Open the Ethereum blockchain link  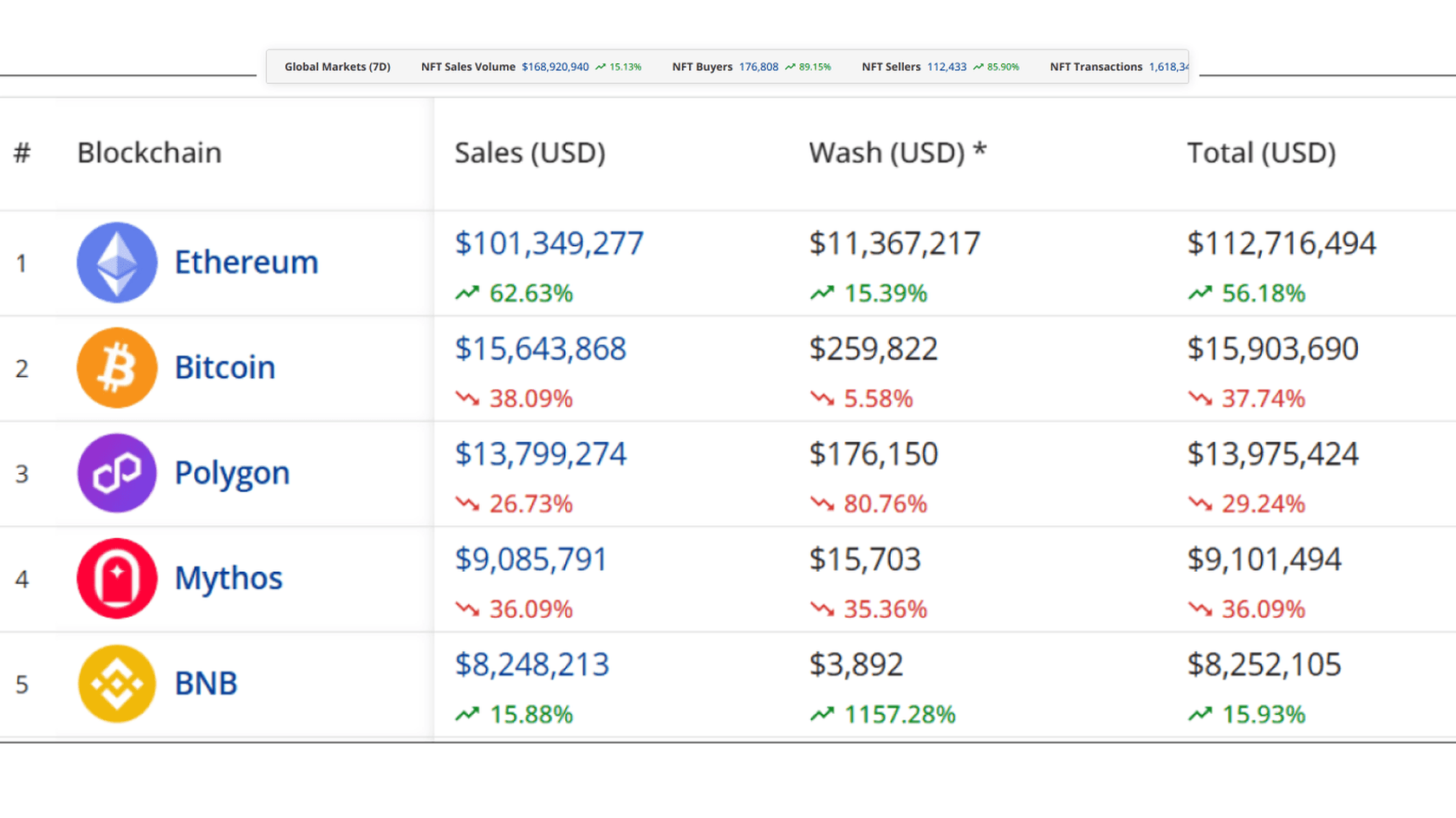pyautogui.click(x=246, y=262)
